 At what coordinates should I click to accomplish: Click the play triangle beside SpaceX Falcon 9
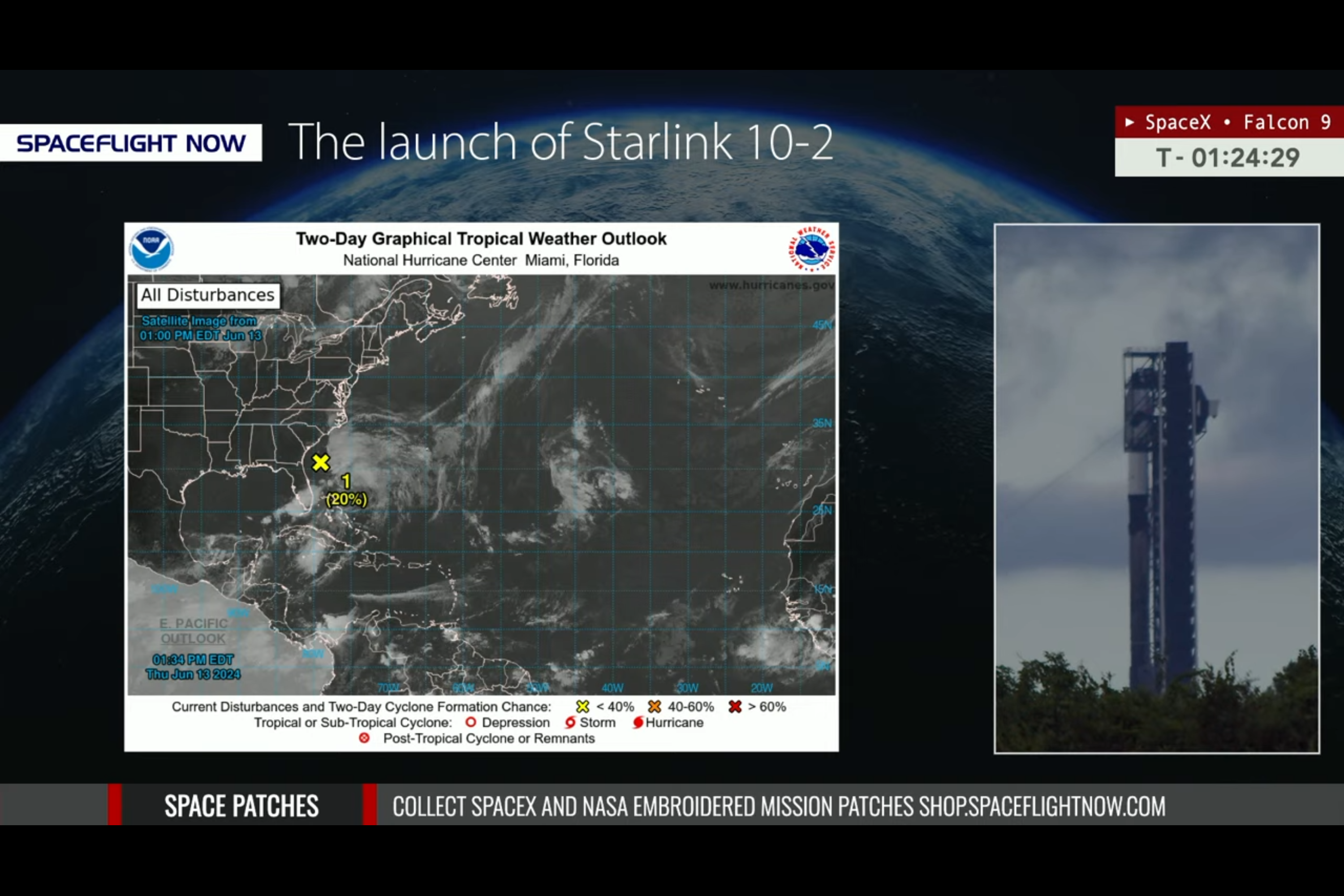1129,122
